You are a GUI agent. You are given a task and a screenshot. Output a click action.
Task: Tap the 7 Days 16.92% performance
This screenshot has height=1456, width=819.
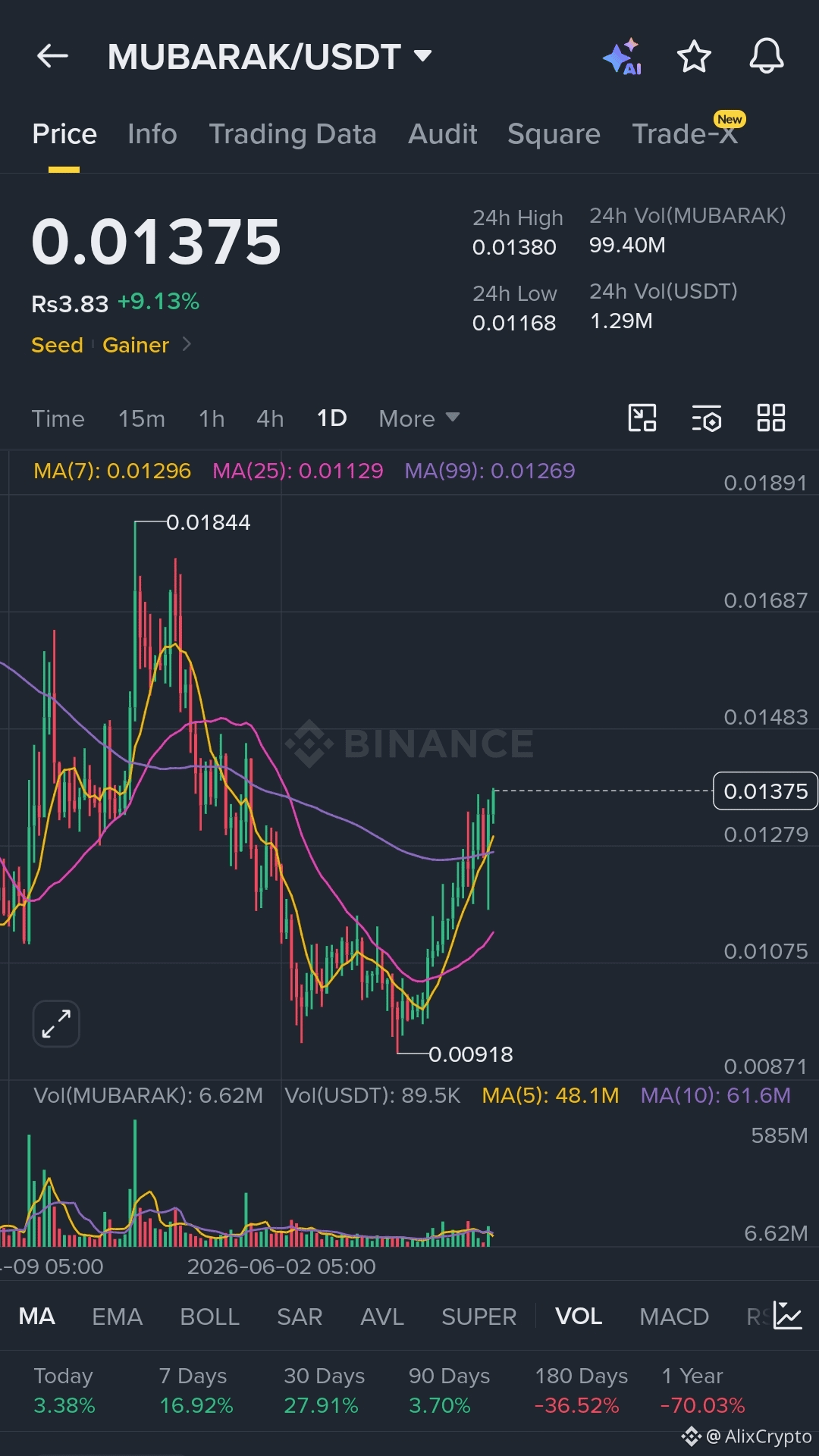click(196, 1390)
